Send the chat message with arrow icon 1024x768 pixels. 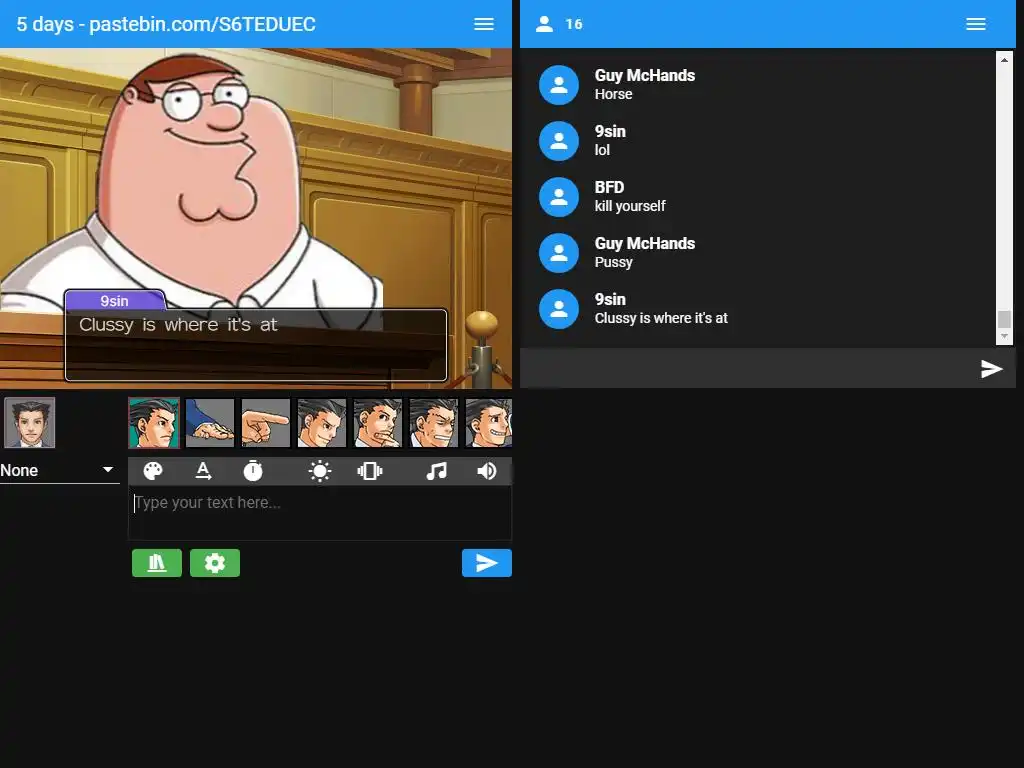(991, 369)
